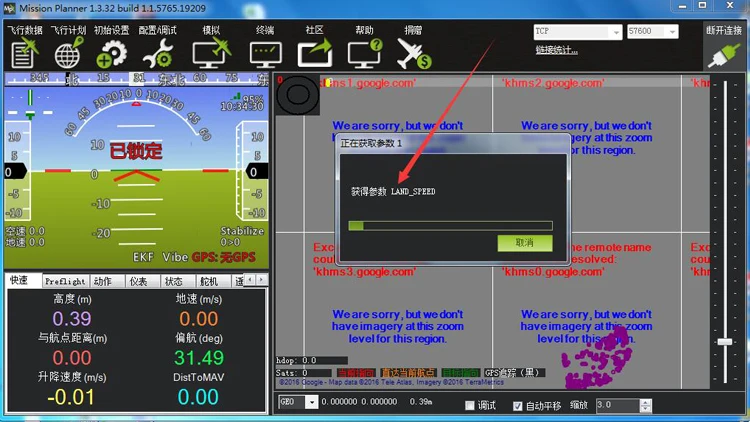Click the DistToMAV value 0.00
The width and height of the screenshot is (750, 422).
tap(199, 397)
